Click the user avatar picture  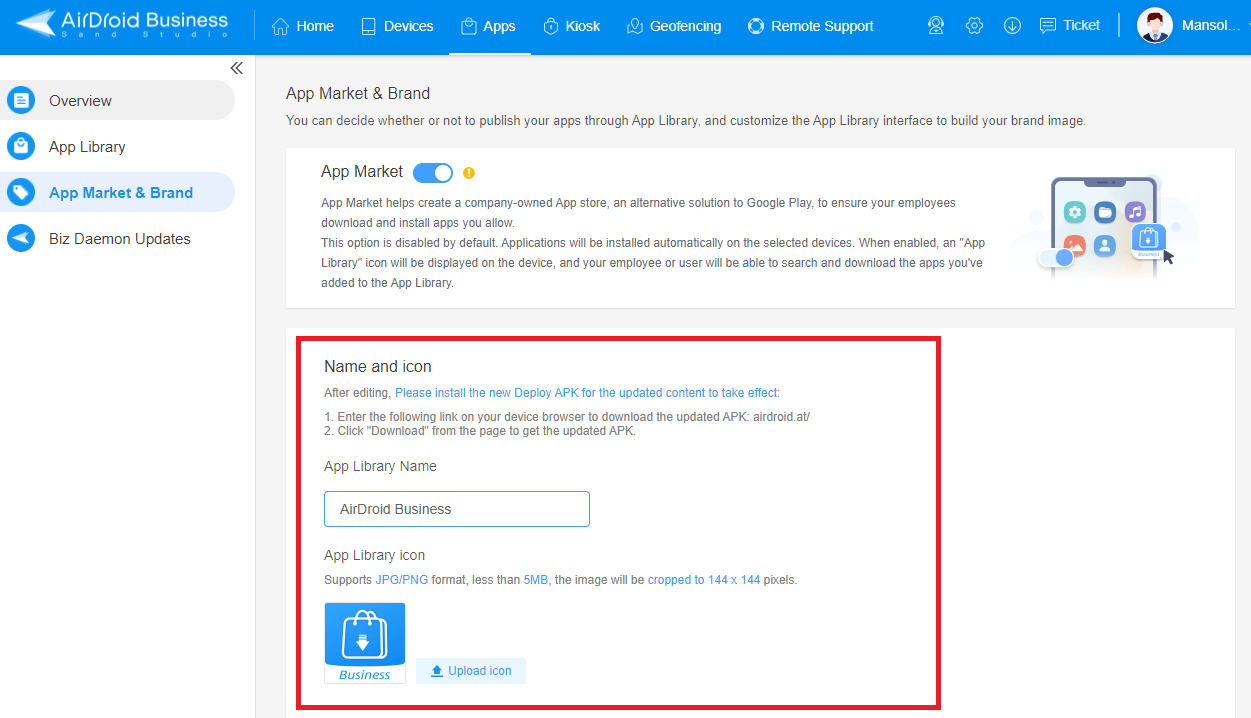coord(1155,26)
